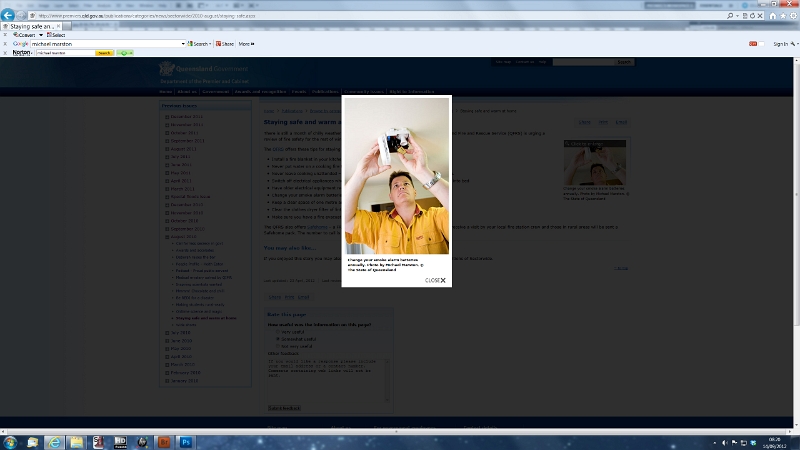Screen dimensions: 800x450
Task: Expand the January 2010 issue
Action: click(x=167, y=381)
